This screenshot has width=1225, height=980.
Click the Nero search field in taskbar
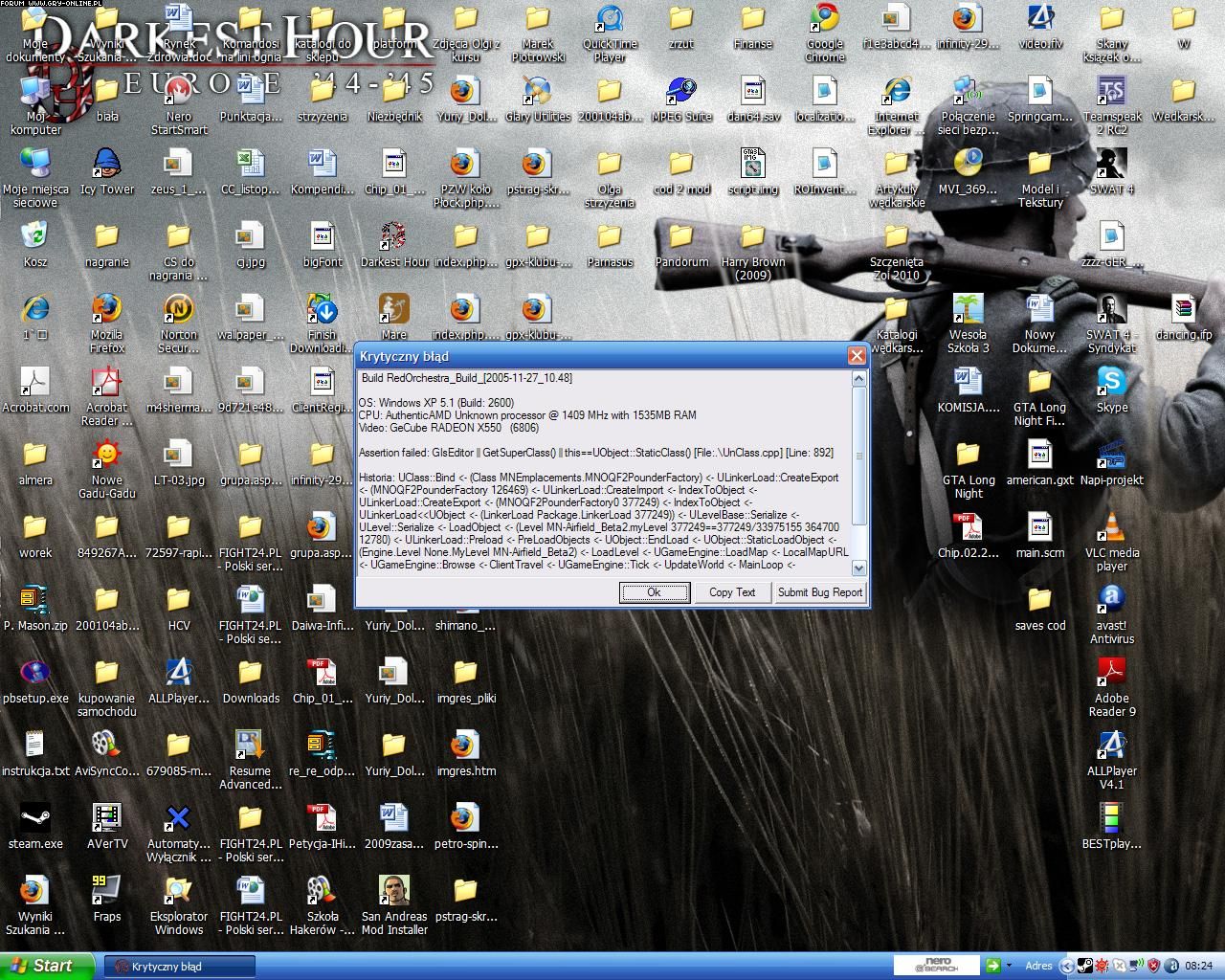click(936, 966)
